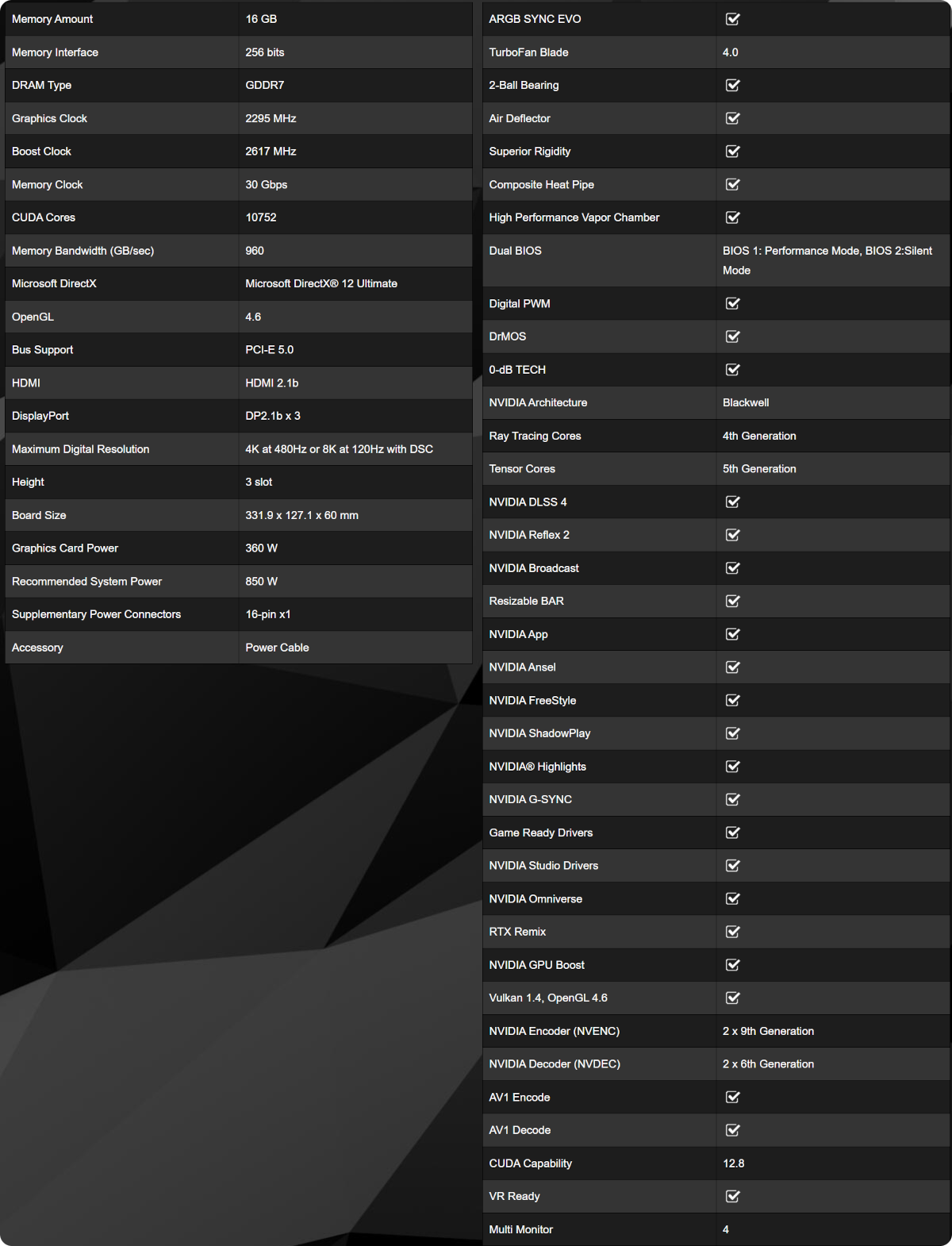Click the NVIDIA G-SYNC checkmark icon

[x=733, y=799]
